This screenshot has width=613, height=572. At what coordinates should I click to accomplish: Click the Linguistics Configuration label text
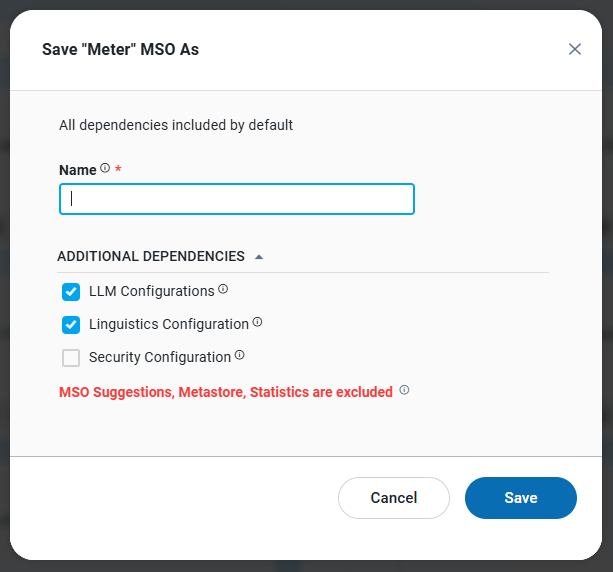tap(169, 325)
